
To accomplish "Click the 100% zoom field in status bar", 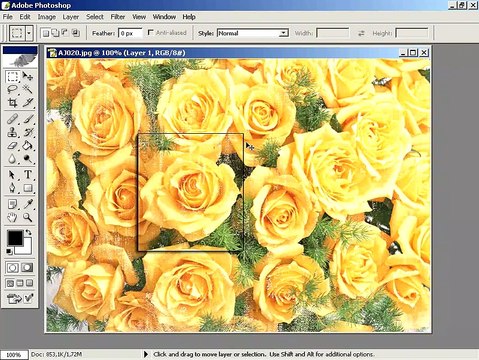I will coord(14,355).
